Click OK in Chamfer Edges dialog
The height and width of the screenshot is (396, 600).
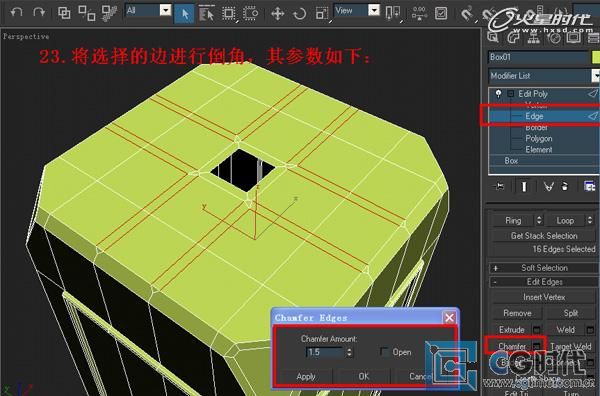[x=363, y=376]
